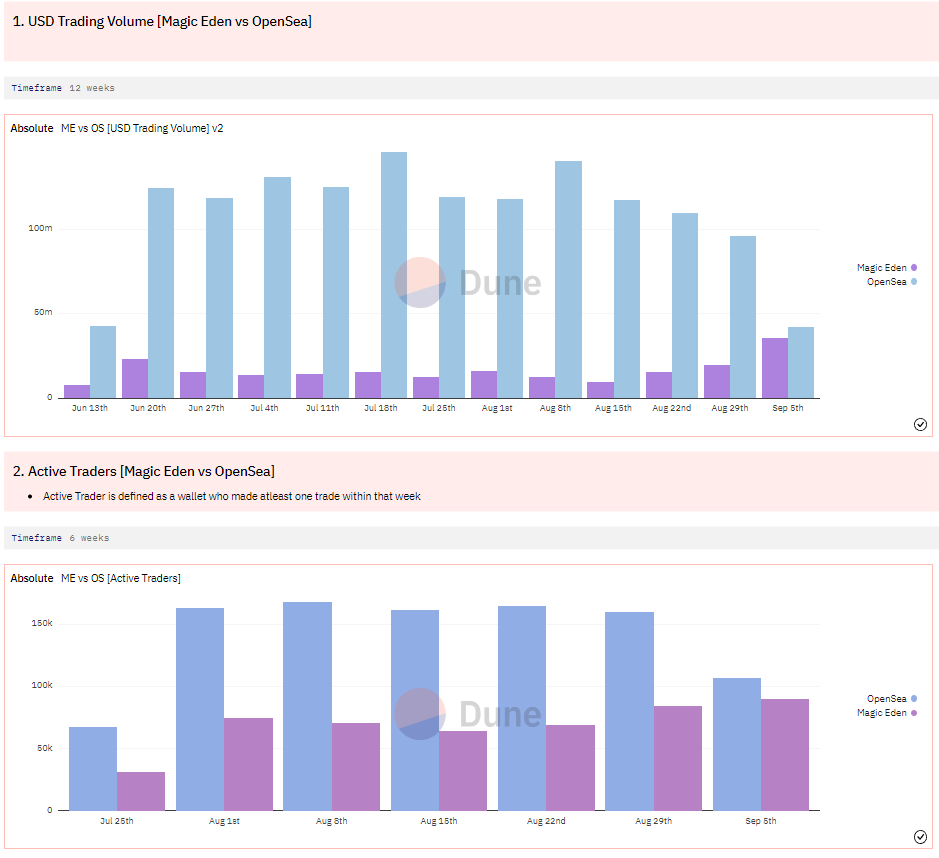Click the 'Jul 4th' x-axis label on volume chart
The width and height of the screenshot is (939, 858).
(x=264, y=408)
